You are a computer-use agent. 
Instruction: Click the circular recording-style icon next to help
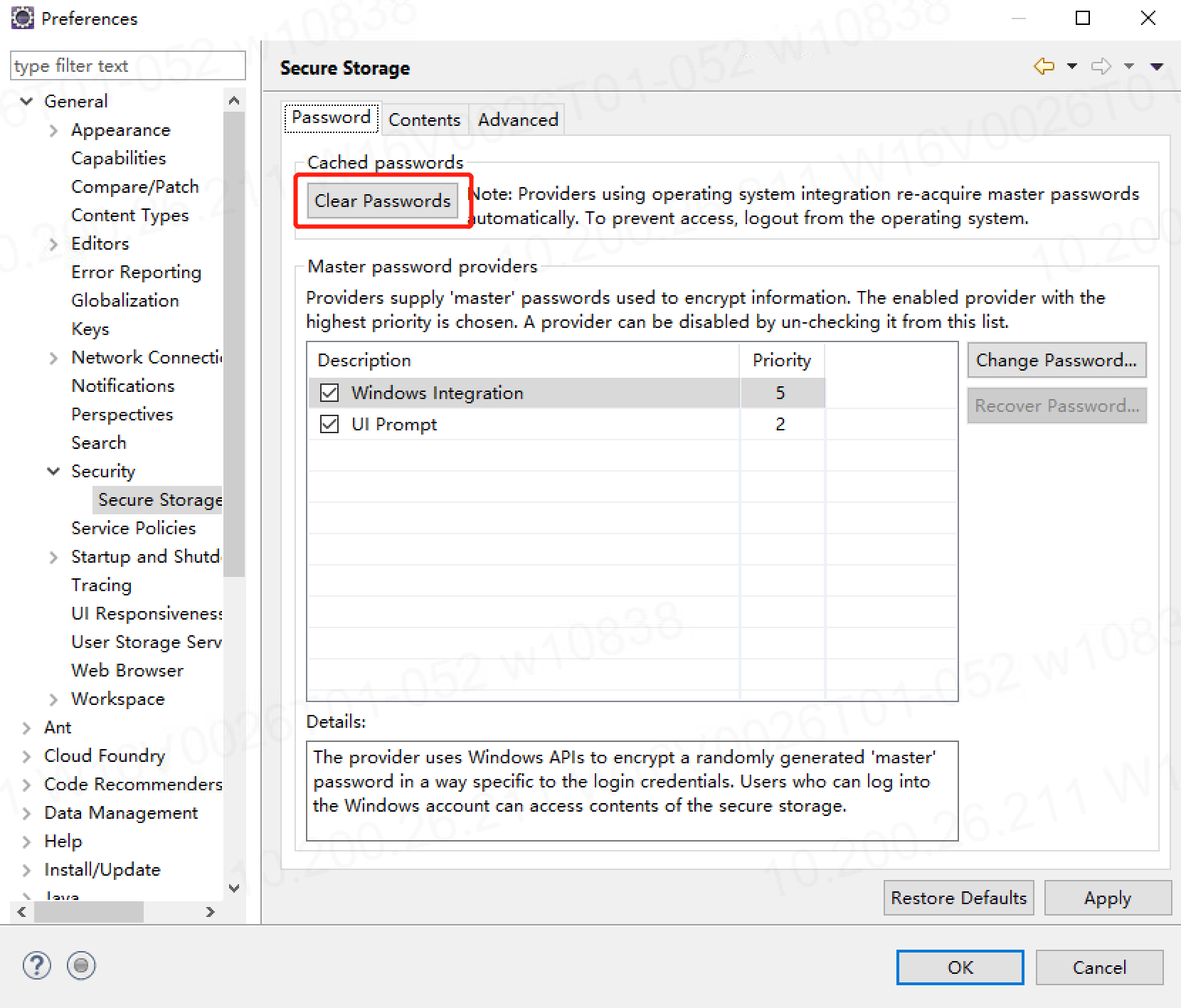80,965
